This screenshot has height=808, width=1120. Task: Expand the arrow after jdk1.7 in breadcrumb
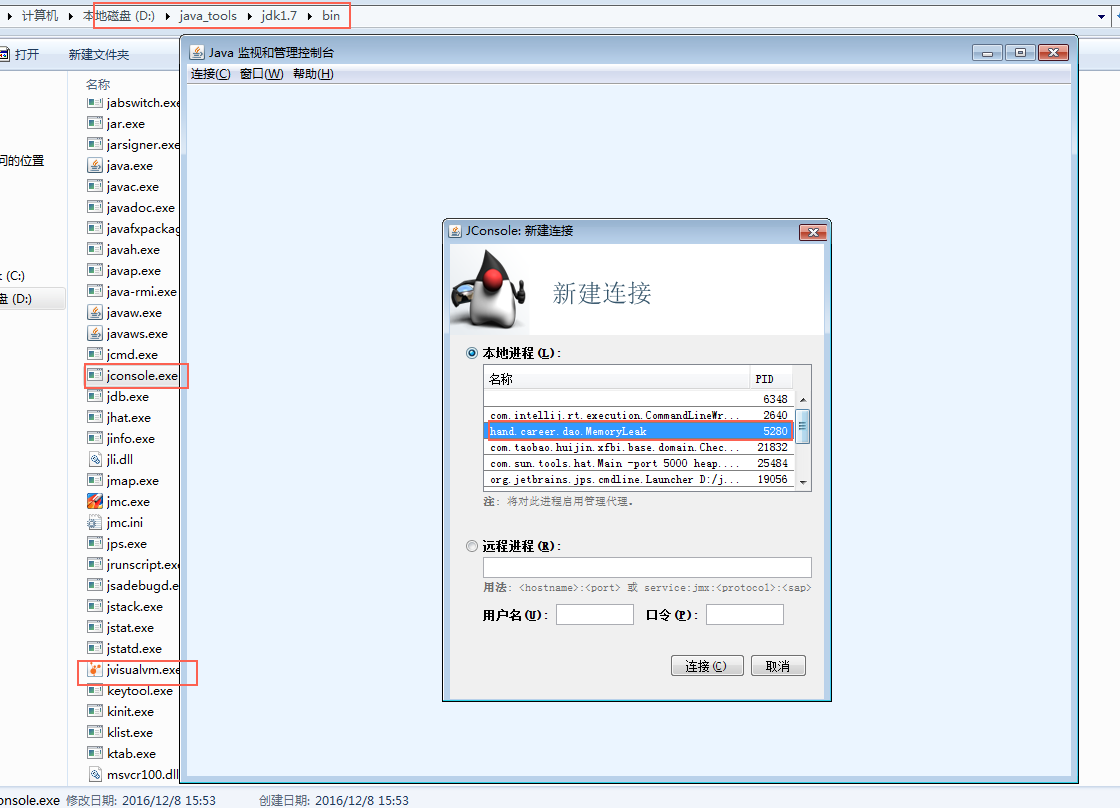[x=310, y=16]
